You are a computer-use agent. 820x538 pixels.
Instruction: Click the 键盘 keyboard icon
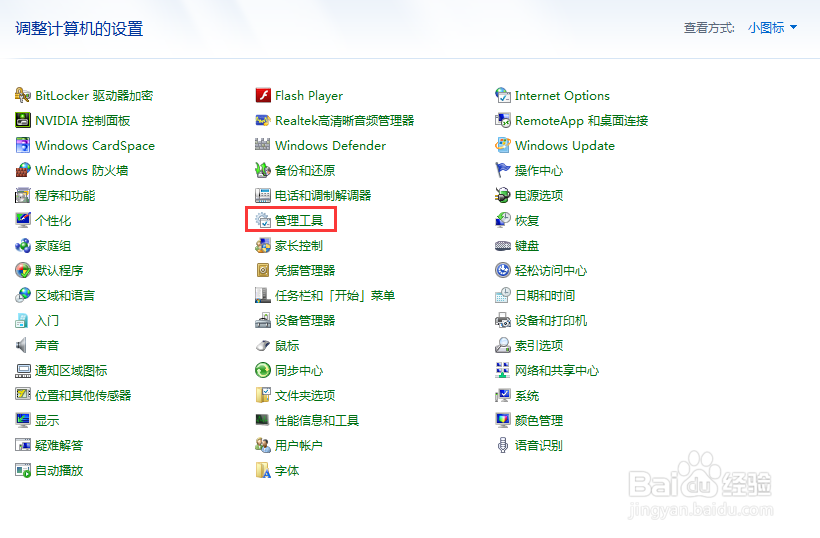[x=503, y=246]
